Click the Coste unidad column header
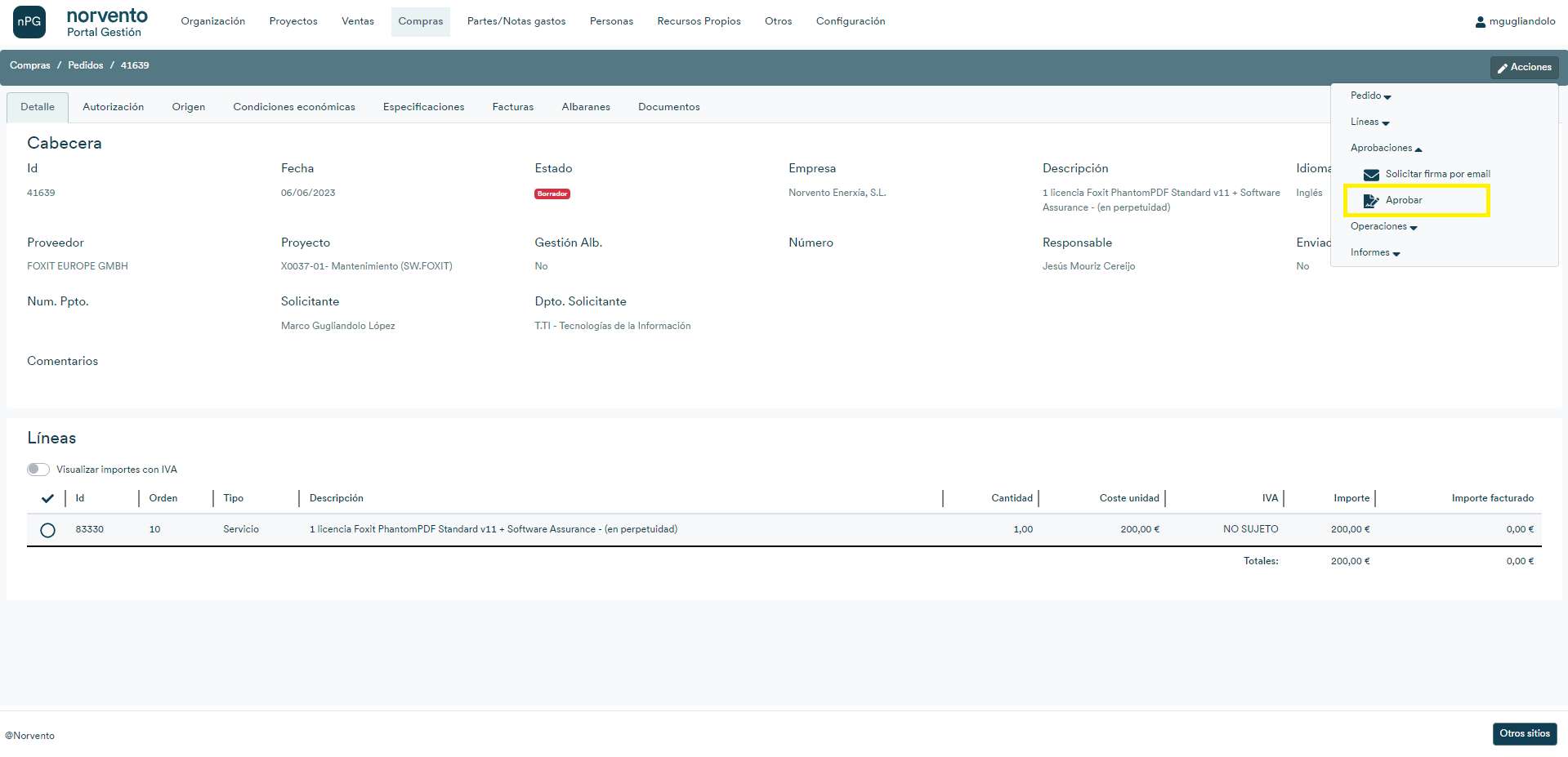Image resolution: width=1568 pixels, height=757 pixels. (1129, 498)
